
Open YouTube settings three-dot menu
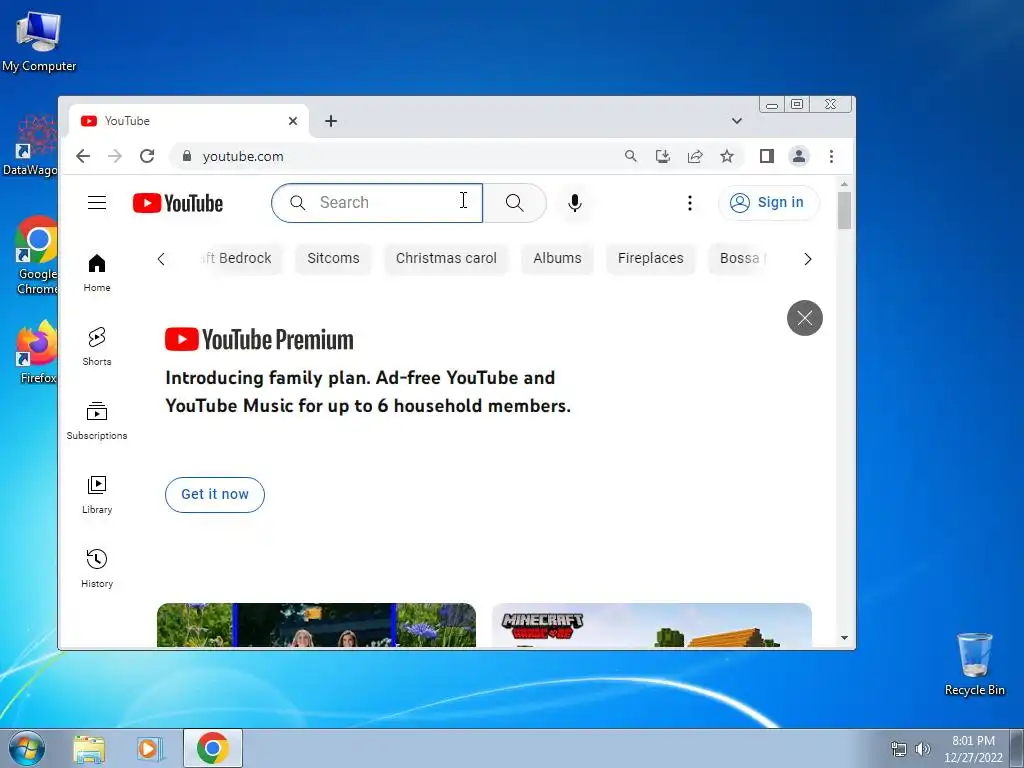(690, 203)
